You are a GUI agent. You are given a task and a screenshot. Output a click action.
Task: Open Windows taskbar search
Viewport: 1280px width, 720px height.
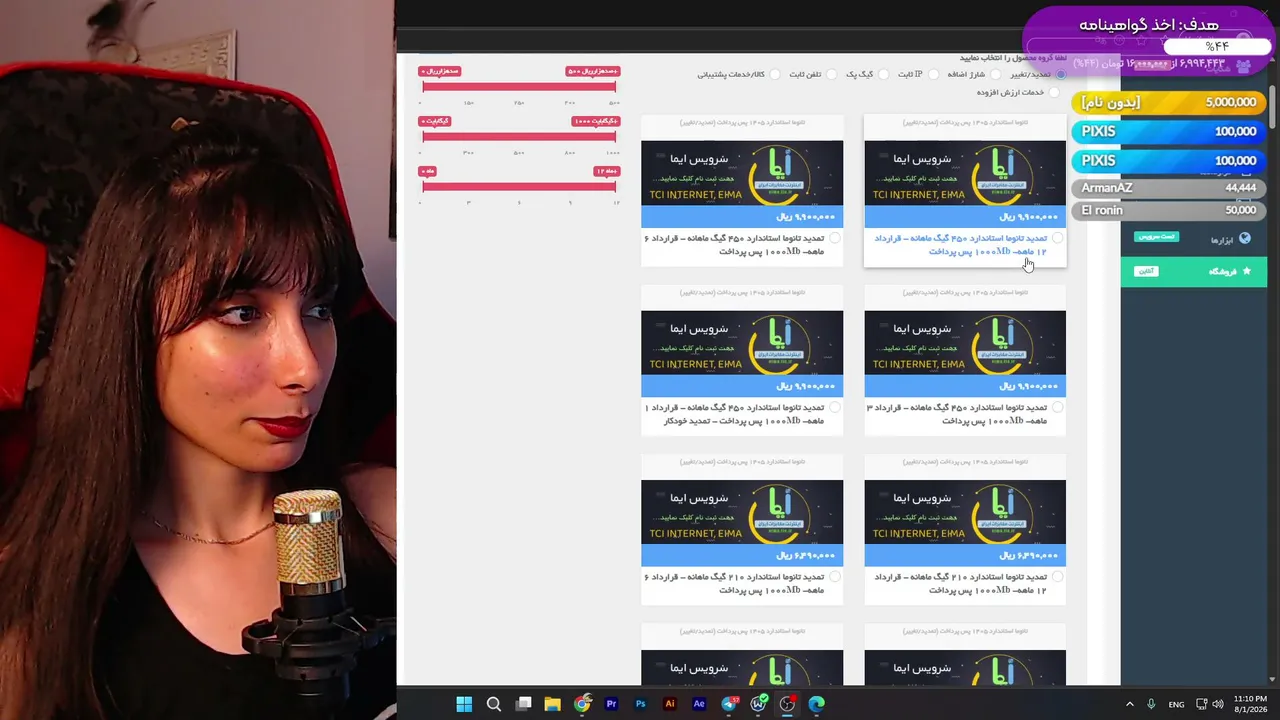pyautogui.click(x=494, y=704)
